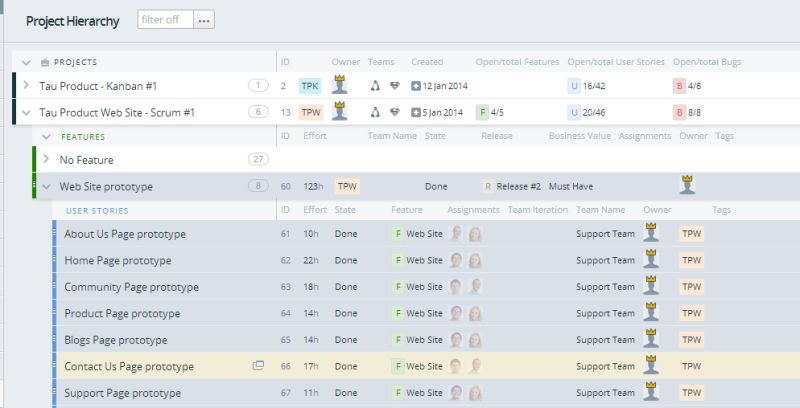Open the Blogs Page prototype story
The height and width of the screenshot is (408, 800).
click(x=116, y=340)
